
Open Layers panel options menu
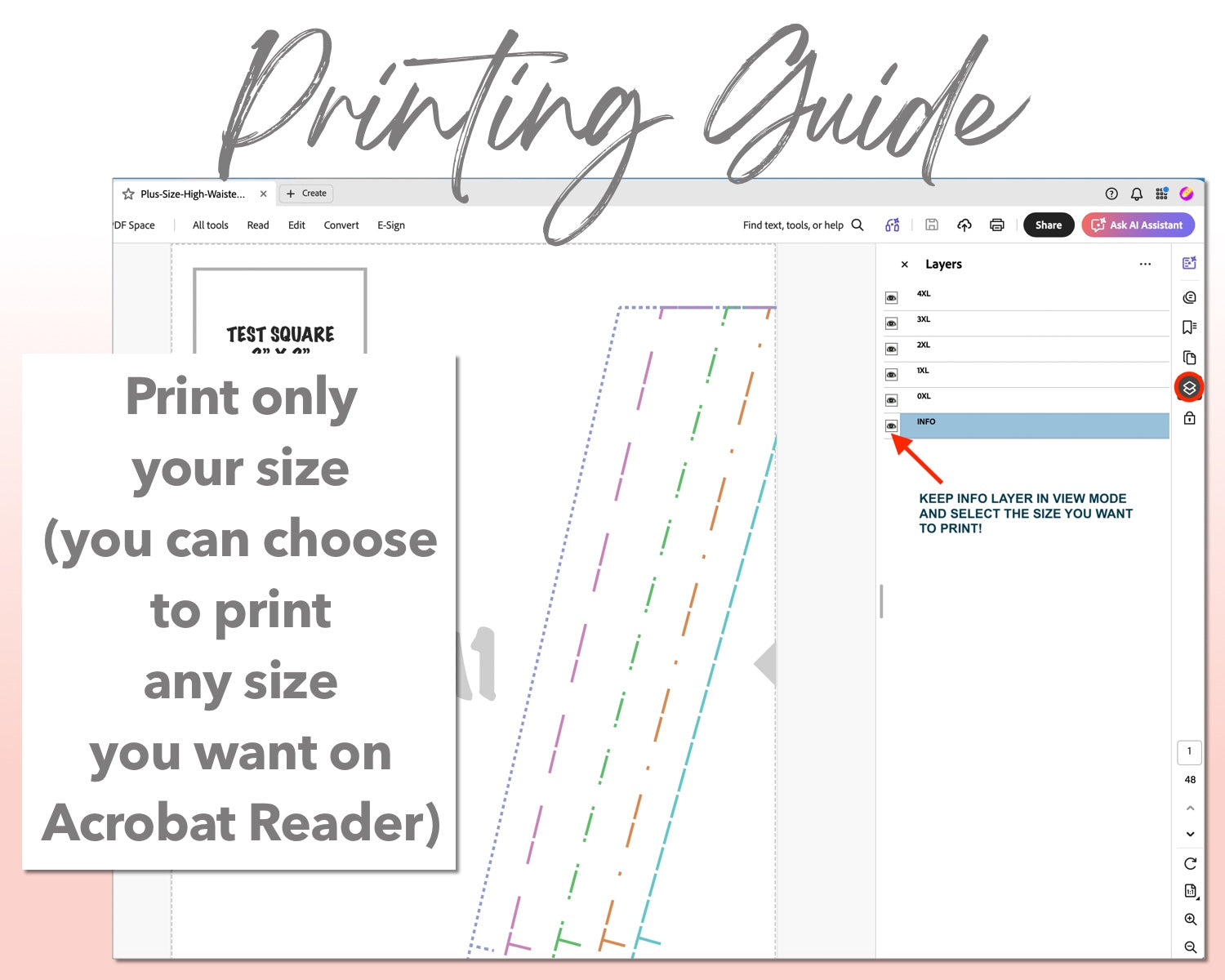(1145, 264)
